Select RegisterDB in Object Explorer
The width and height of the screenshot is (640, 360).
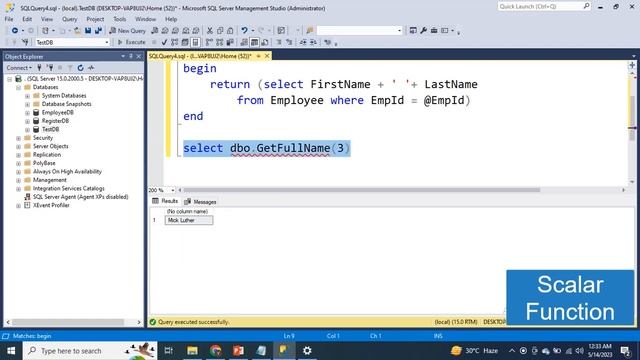(55, 121)
